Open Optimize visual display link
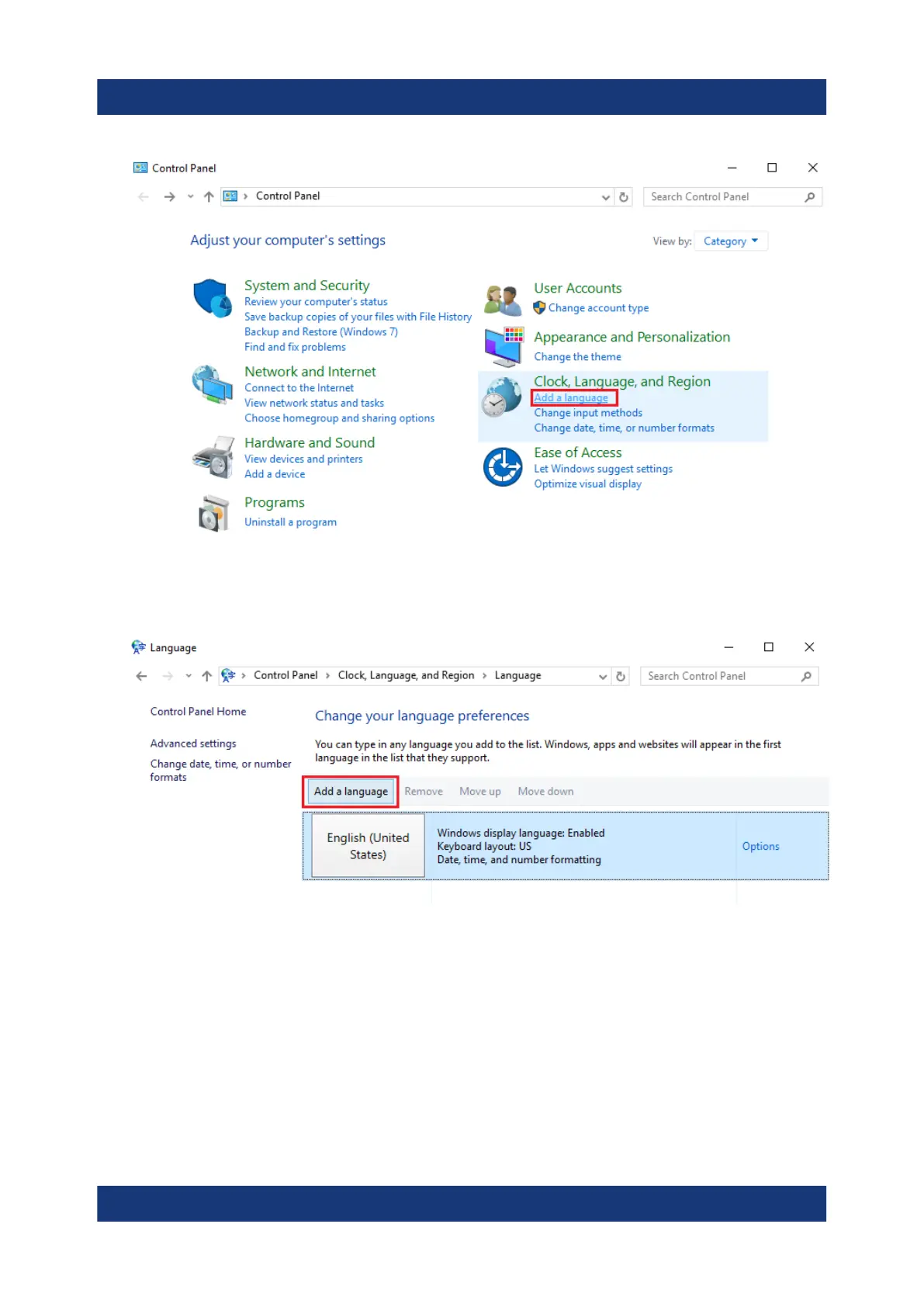This screenshot has height=1307, width=924. point(587,484)
